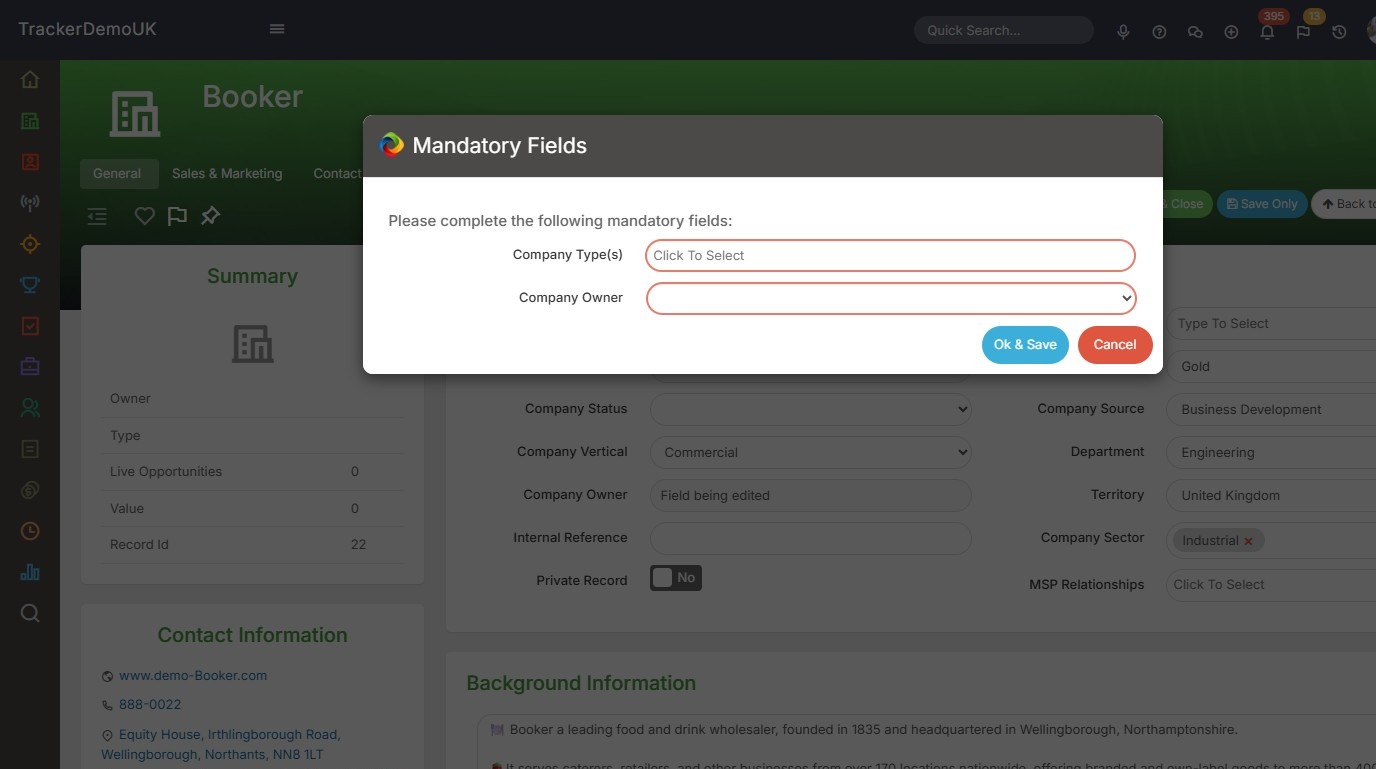Click Ok & Save in the dialog
The width and height of the screenshot is (1376, 769).
tap(1025, 345)
